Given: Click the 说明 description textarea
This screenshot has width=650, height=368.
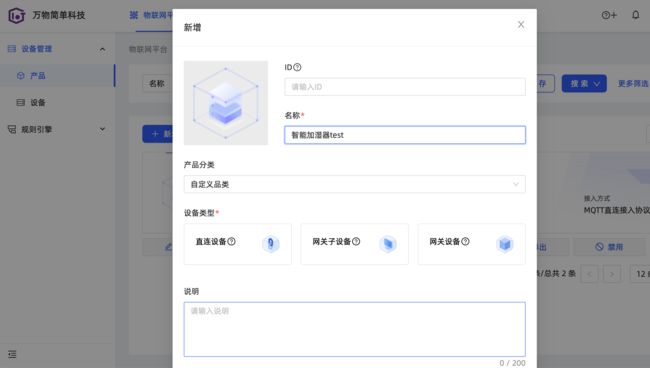Looking at the screenshot, I should point(354,329).
